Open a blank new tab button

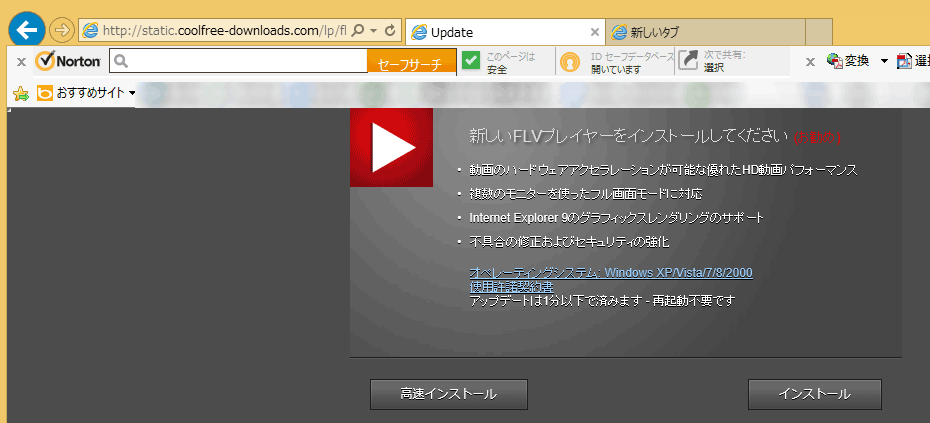pos(819,32)
